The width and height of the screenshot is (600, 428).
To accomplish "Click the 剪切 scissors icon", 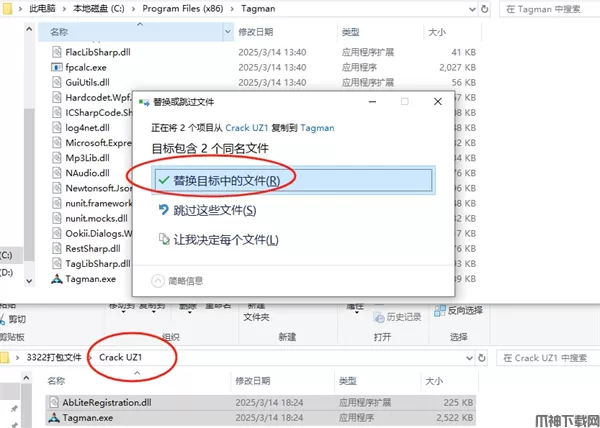I will tap(3, 319).
